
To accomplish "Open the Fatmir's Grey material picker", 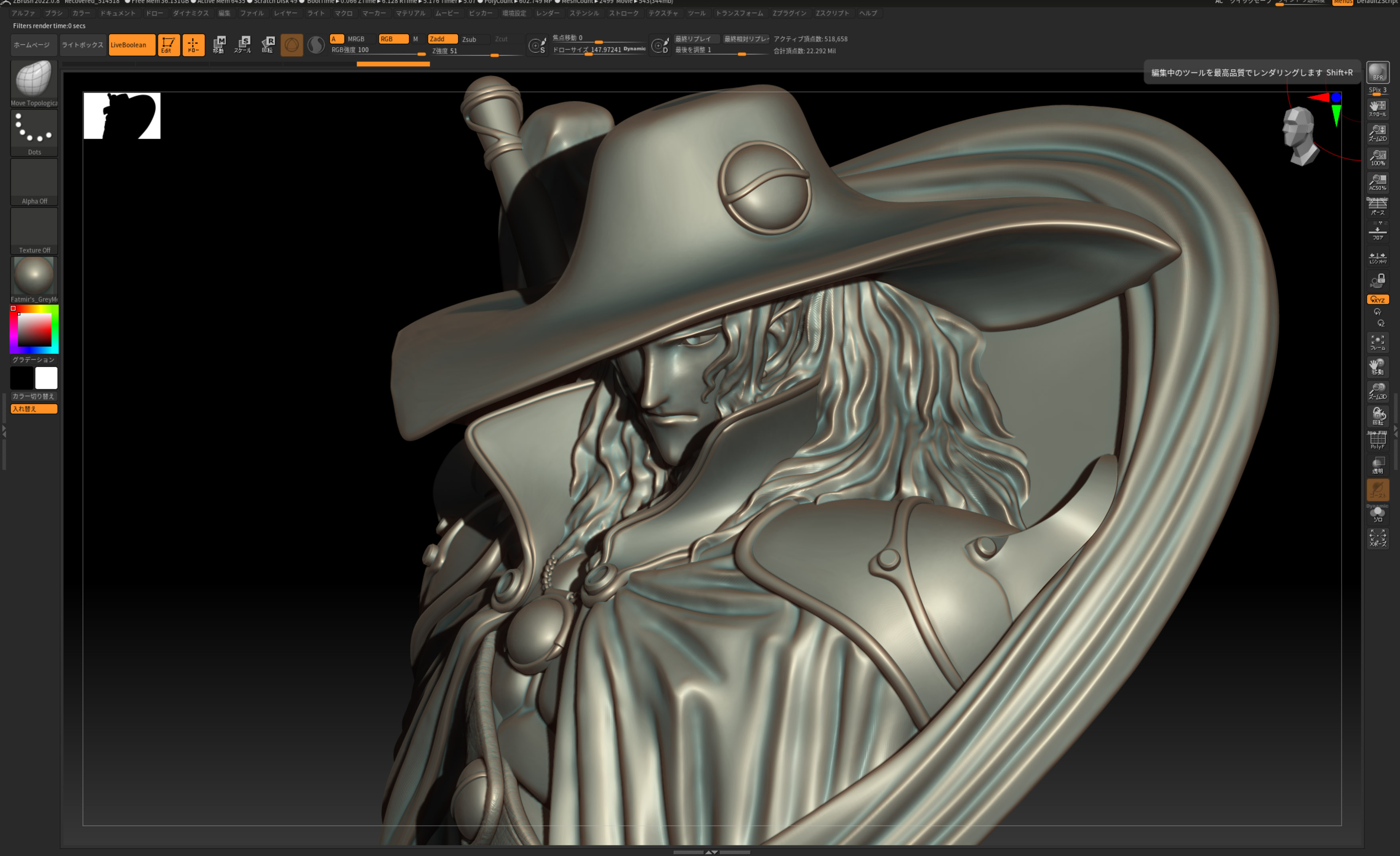I will (x=34, y=276).
